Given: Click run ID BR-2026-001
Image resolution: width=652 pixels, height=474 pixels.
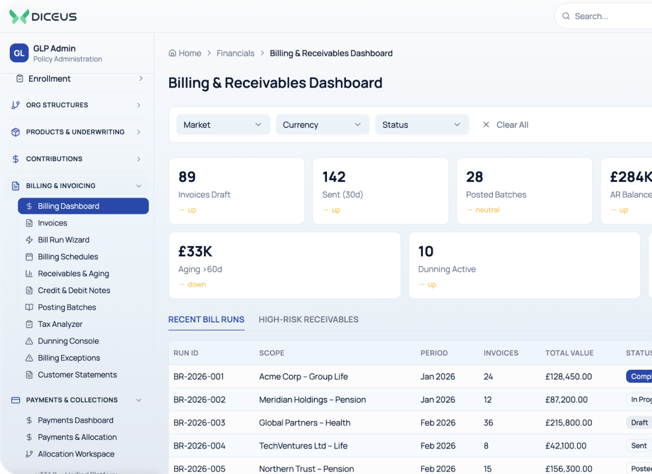Looking at the screenshot, I should pos(199,377).
